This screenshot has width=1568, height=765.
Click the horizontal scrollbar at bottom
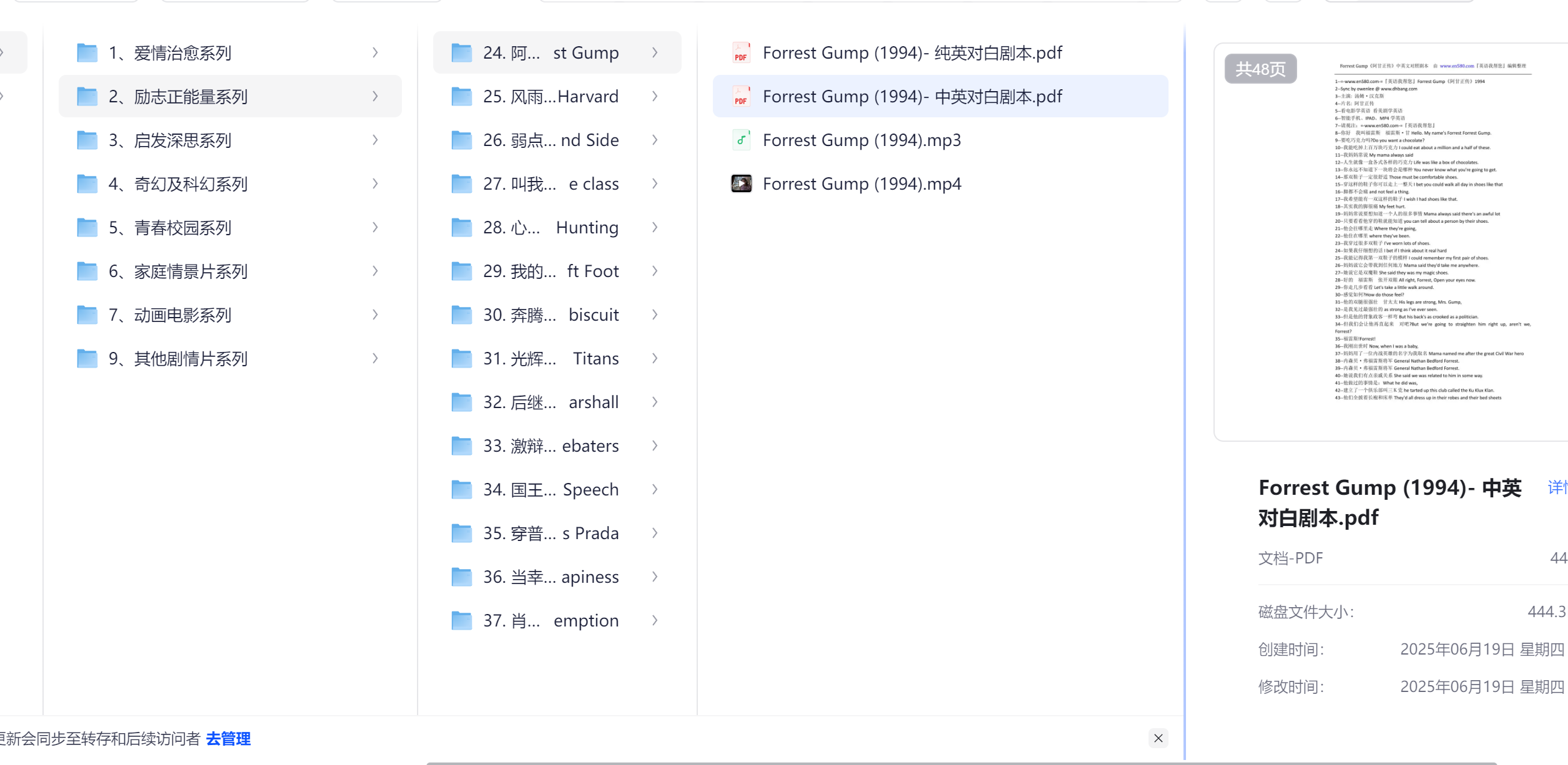(x=961, y=763)
